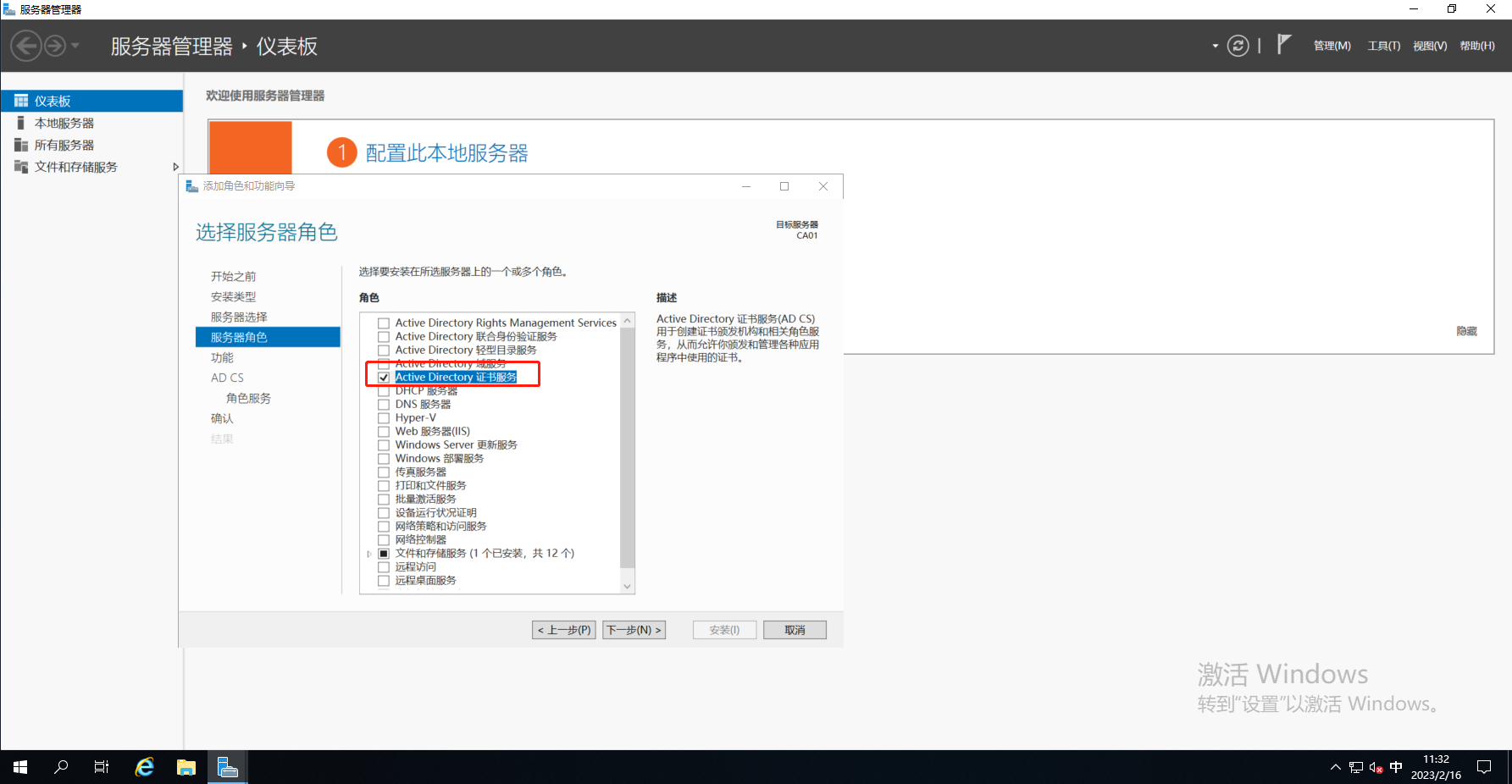Open File Explorer from taskbar
1512x784 pixels.
coord(186,767)
